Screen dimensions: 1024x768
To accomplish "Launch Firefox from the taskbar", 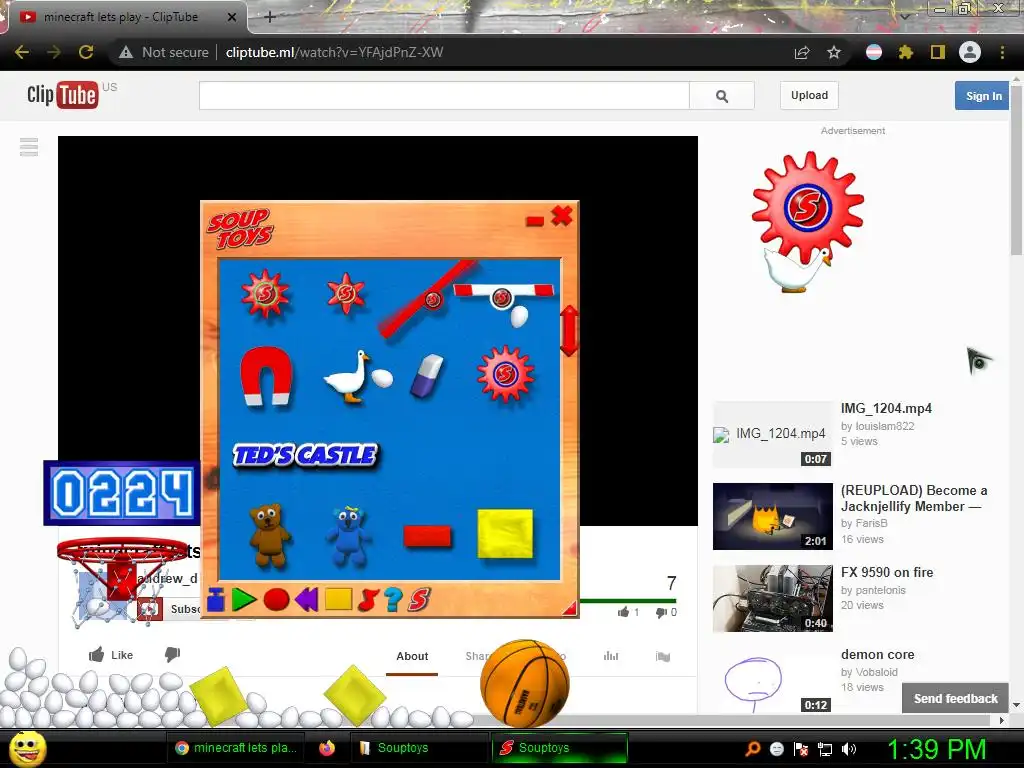I will [327, 748].
